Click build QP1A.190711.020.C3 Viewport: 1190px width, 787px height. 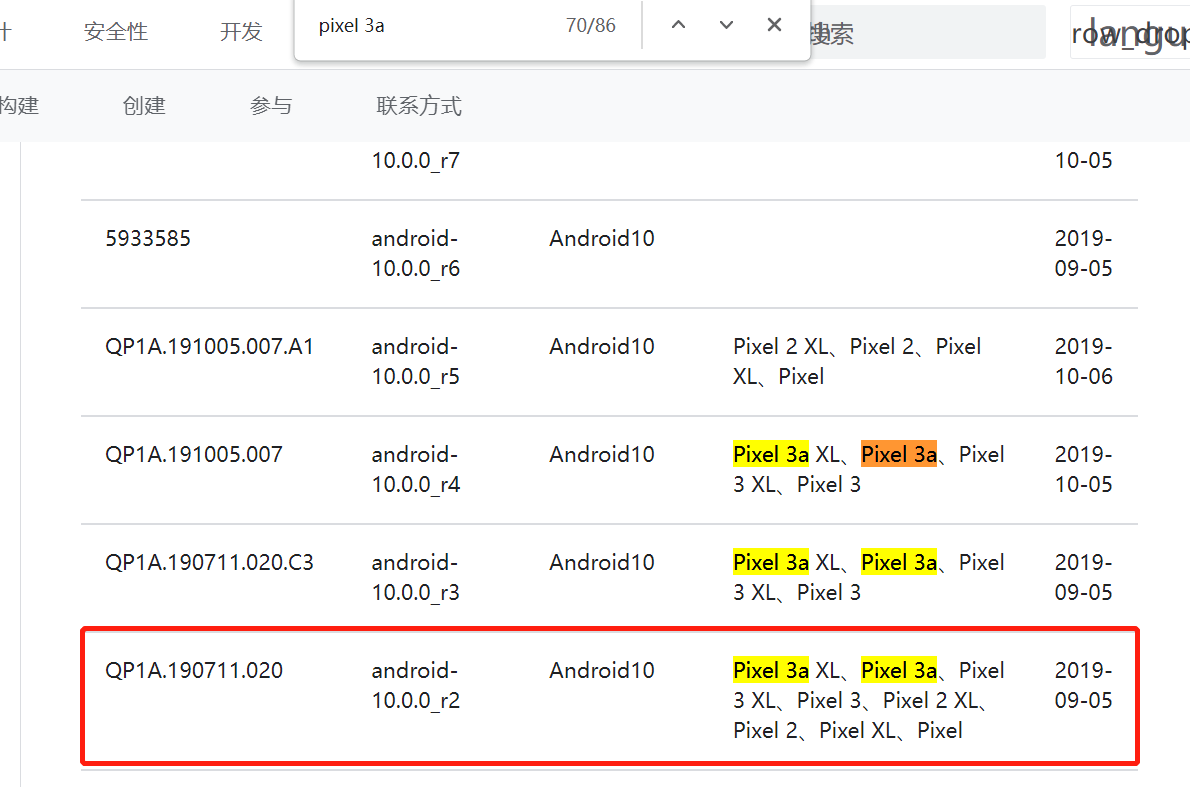(209, 563)
